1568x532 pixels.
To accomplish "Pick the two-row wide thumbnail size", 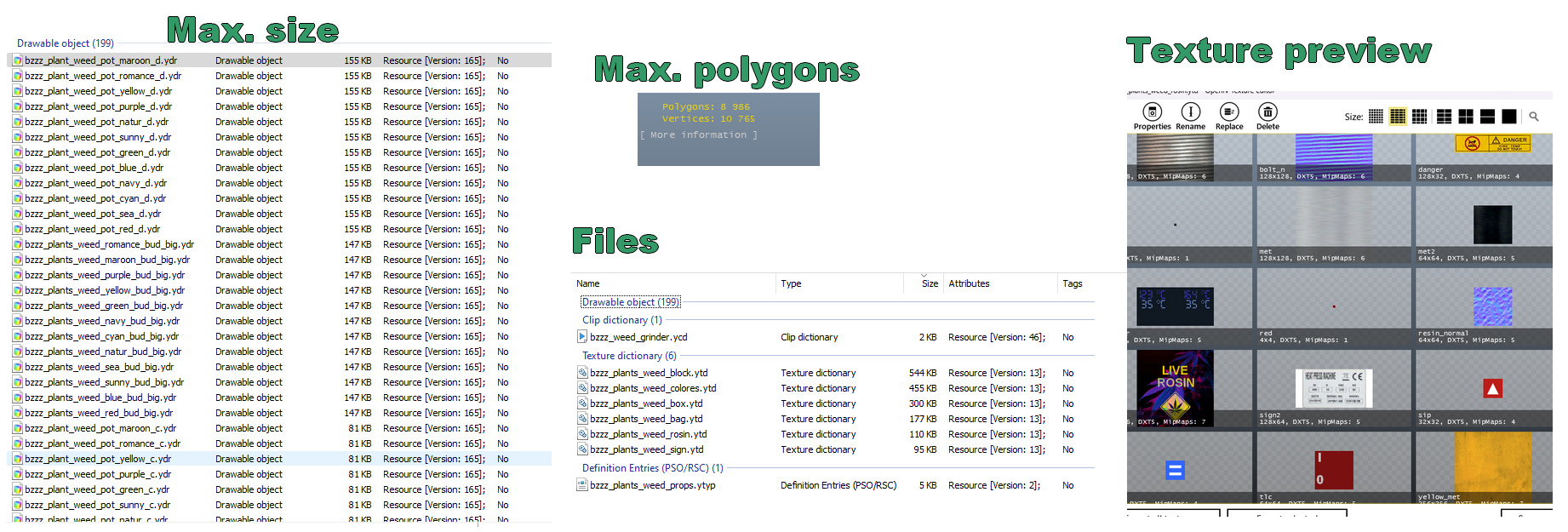I will 1488,117.
